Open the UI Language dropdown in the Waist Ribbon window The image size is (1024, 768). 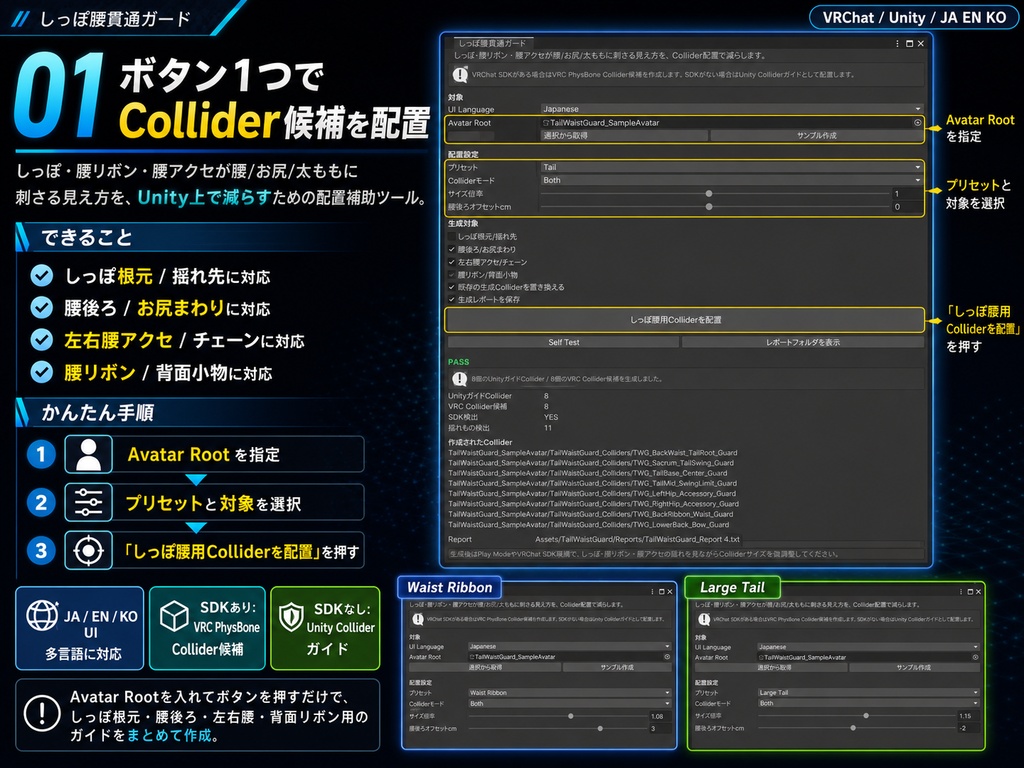pyautogui.click(x=569, y=647)
